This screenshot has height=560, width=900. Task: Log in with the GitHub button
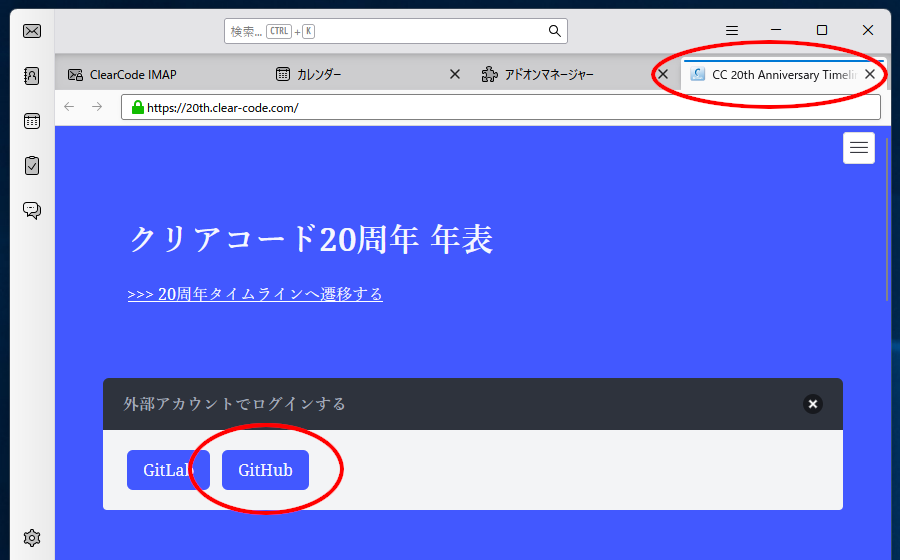click(265, 470)
